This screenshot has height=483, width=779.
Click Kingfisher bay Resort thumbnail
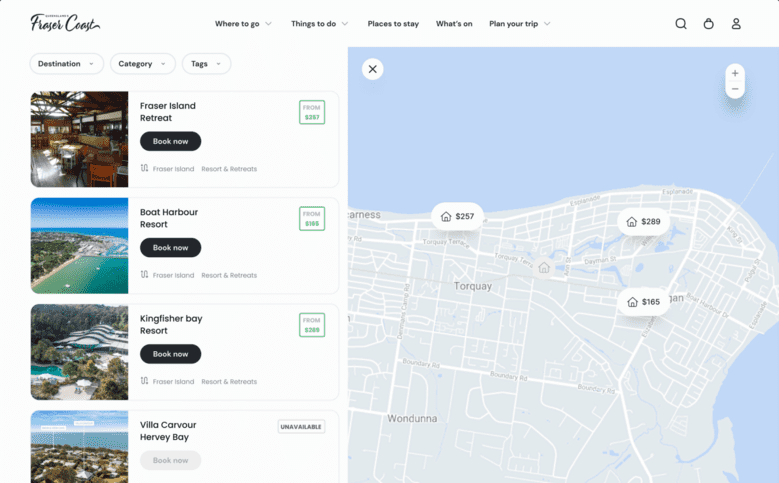tap(79, 352)
